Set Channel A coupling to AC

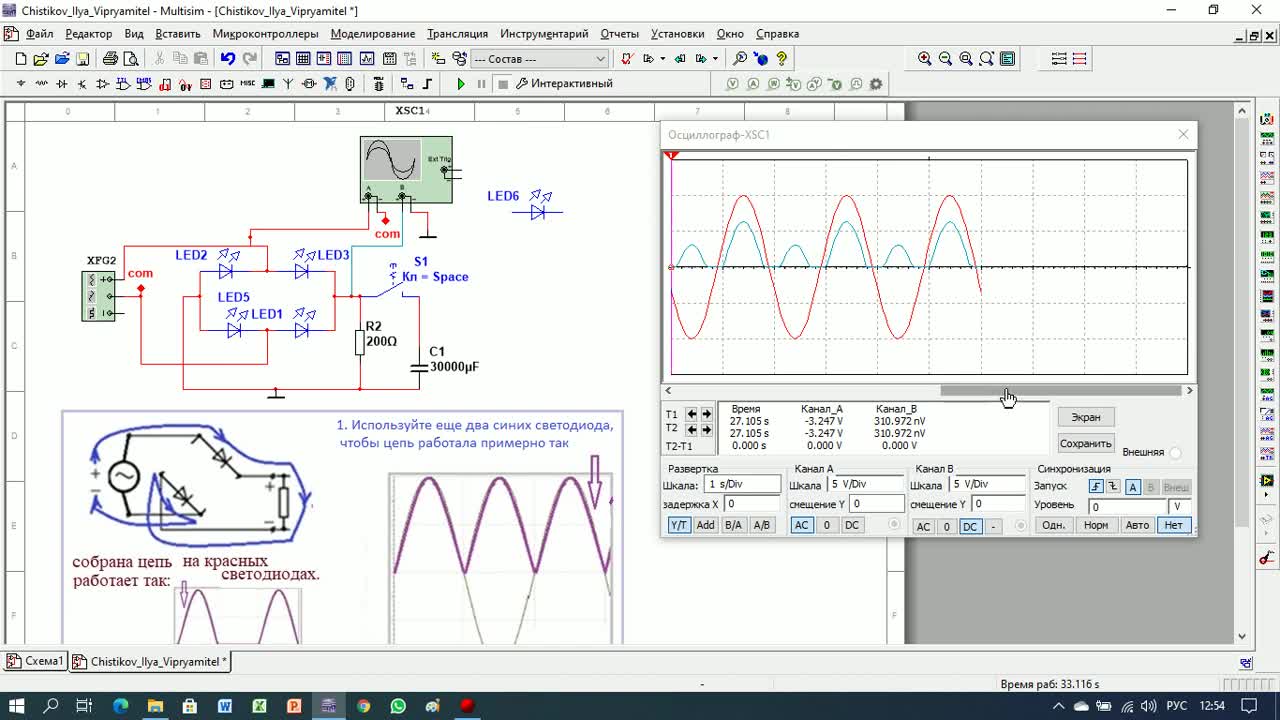point(802,525)
